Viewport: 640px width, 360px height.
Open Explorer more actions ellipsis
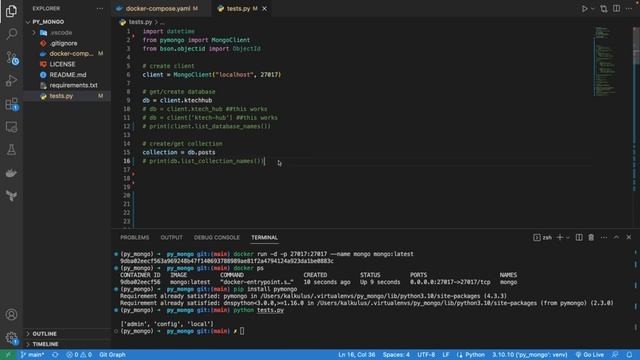[x=100, y=9]
